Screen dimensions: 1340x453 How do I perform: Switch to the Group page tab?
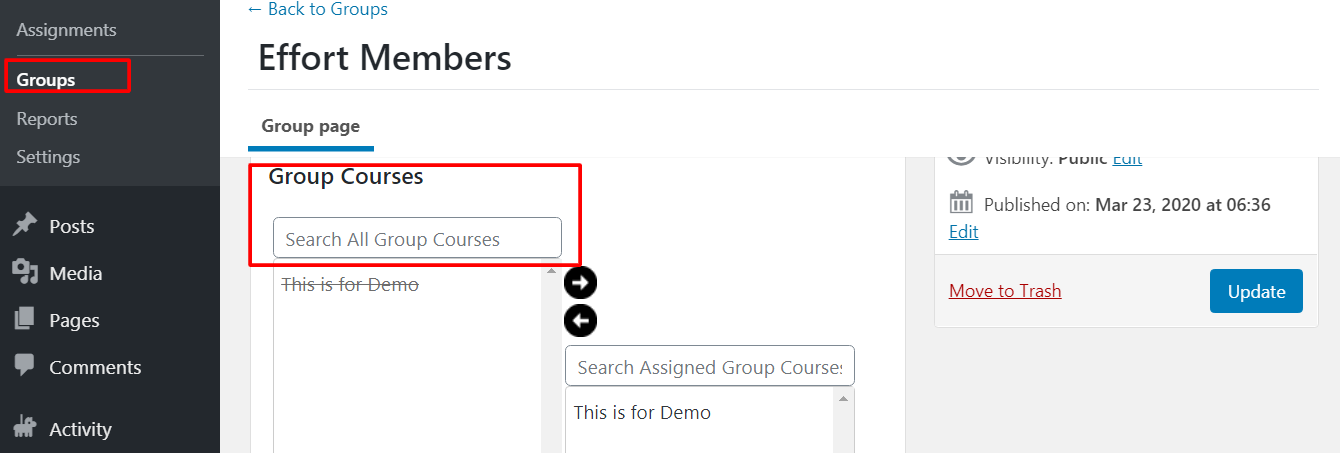311,126
